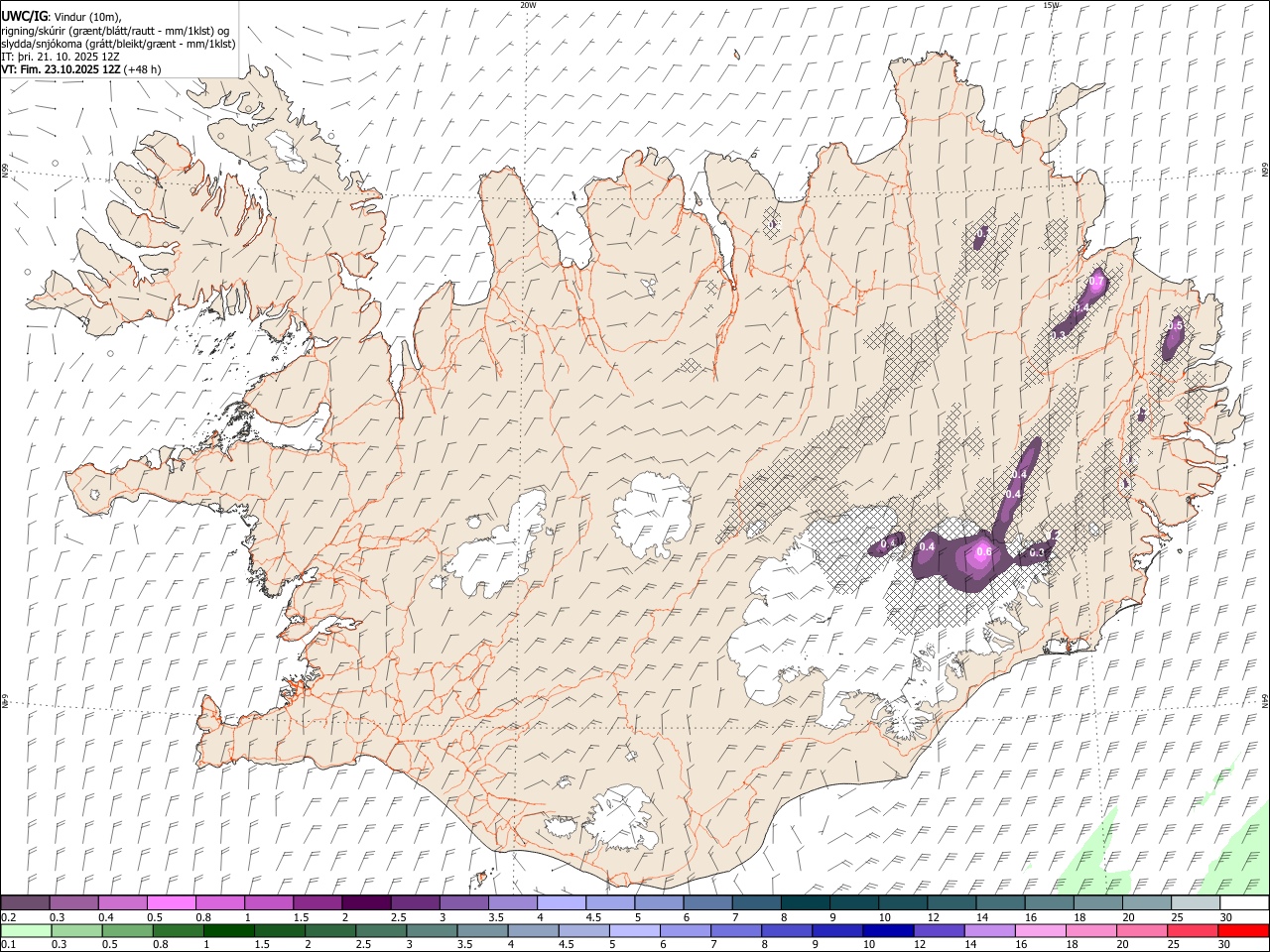Click the lower legend swatch starting at 8
The height and width of the screenshot is (952, 1270).
(x=786, y=931)
